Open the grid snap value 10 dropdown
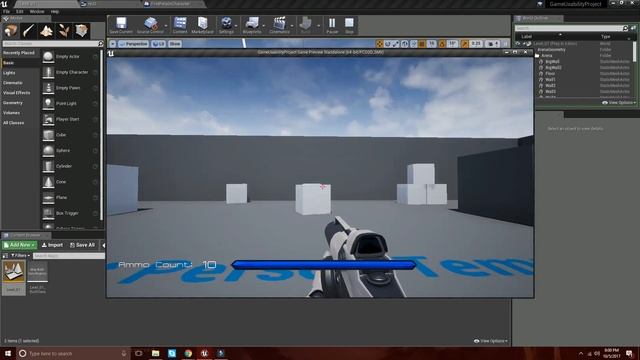This screenshot has height=360, width=640. 431,44
